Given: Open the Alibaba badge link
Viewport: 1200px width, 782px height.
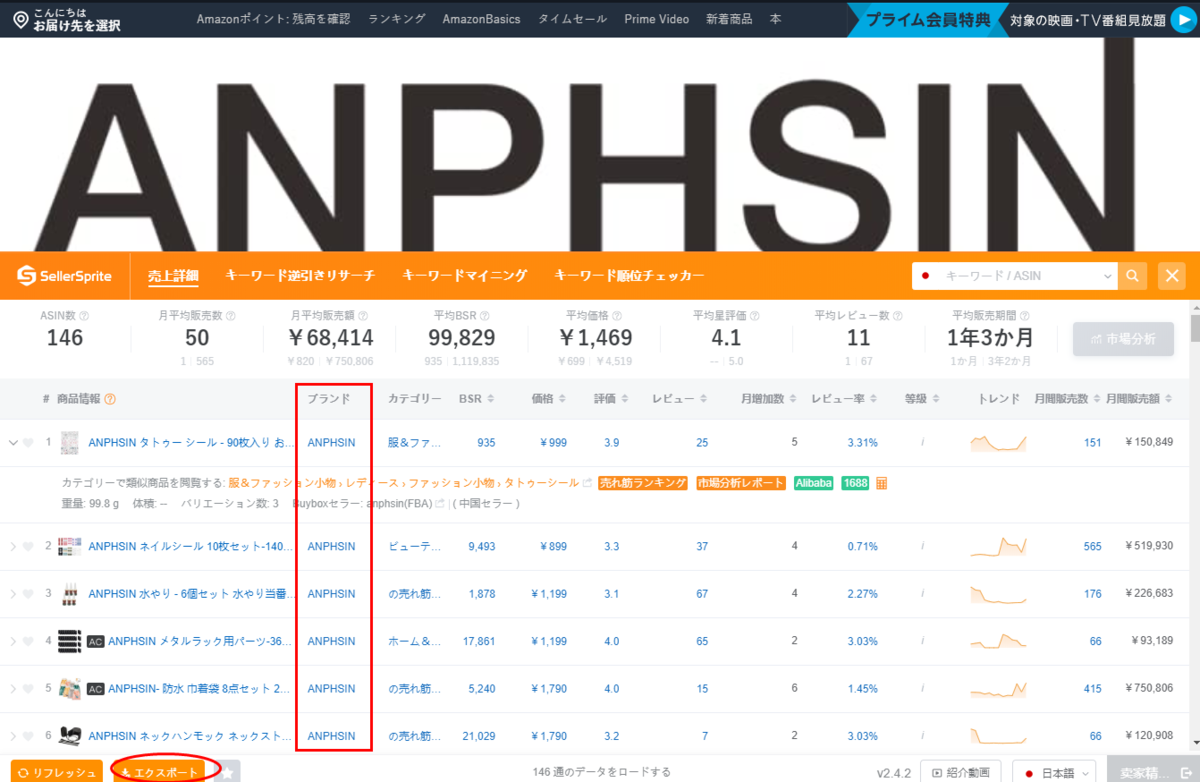Looking at the screenshot, I should [814, 483].
